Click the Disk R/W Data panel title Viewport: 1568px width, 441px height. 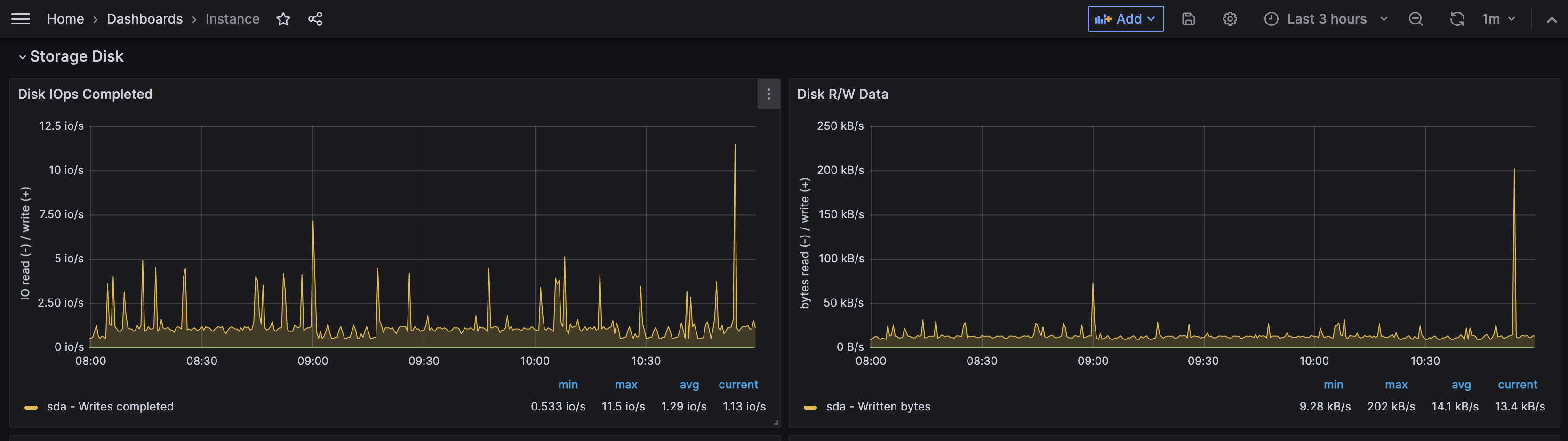(x=842, y=94)
